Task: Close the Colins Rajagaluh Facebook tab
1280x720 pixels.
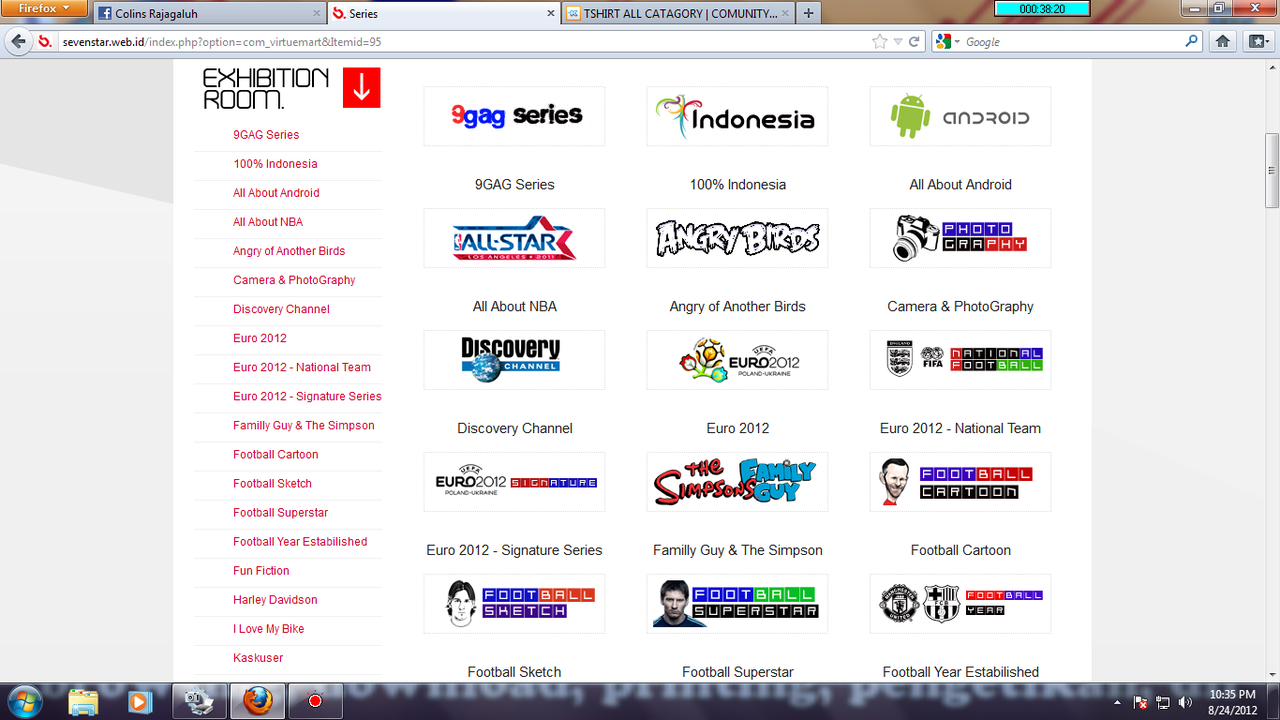Action: (317, 13)
